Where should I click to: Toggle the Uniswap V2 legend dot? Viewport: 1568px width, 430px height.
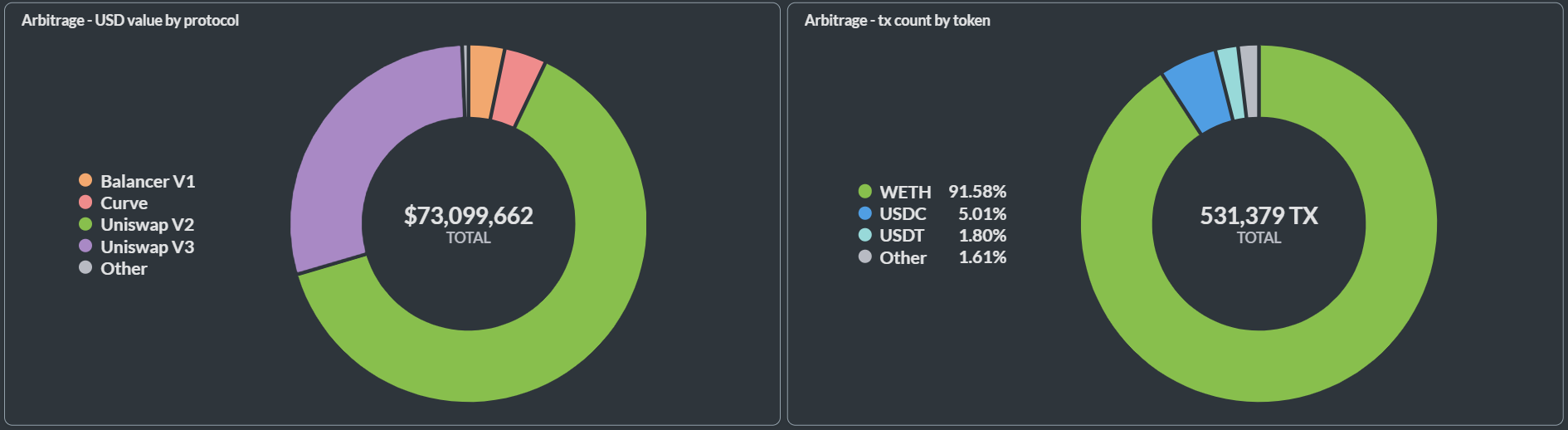pos(85,224)
